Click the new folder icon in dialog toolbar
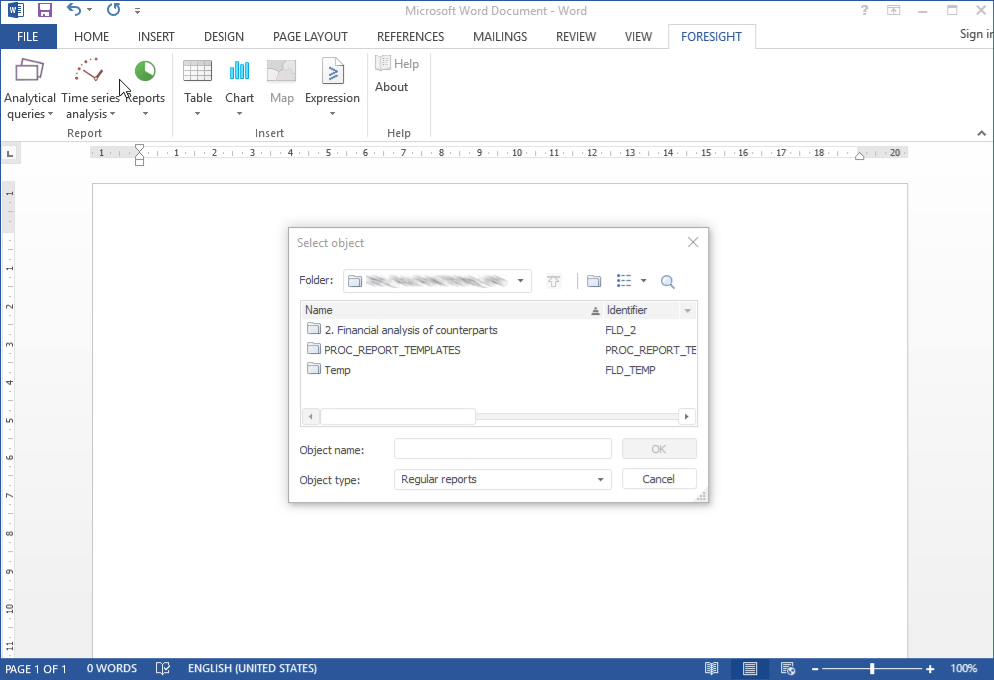994x680 pixels. point(594,282)
